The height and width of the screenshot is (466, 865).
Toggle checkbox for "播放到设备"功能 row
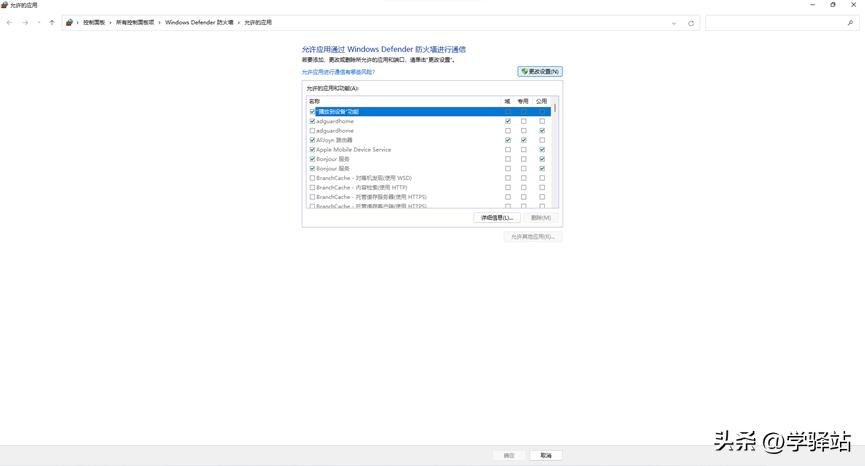(312, 111)
